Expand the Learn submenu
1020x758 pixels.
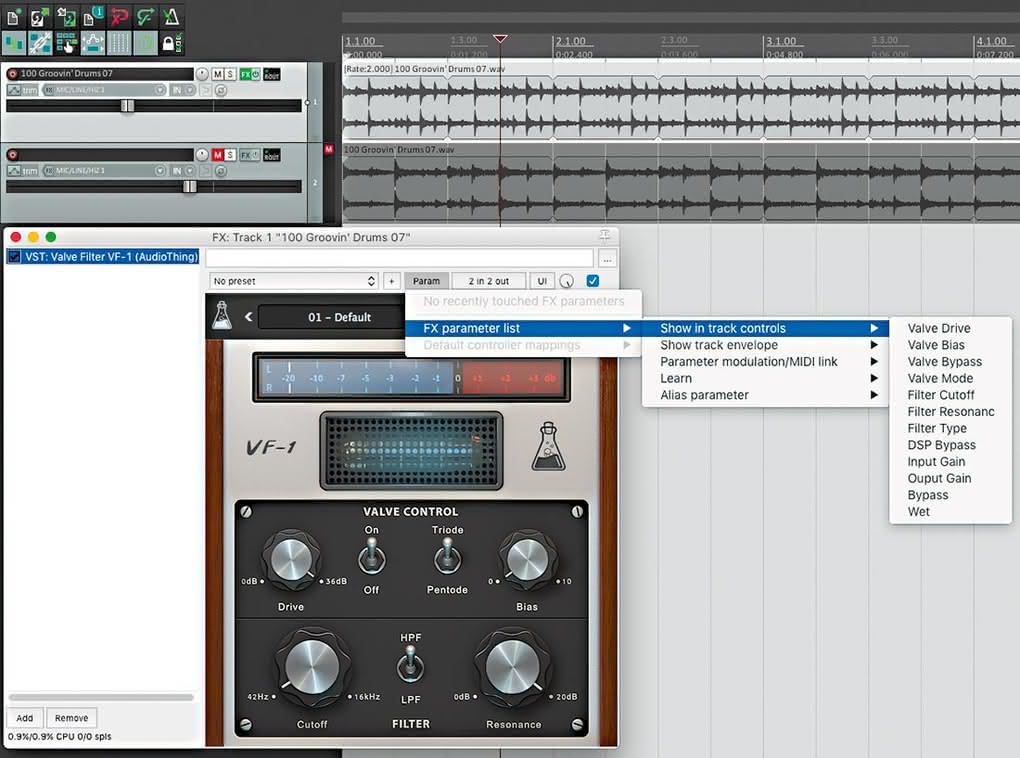(765, 379)
